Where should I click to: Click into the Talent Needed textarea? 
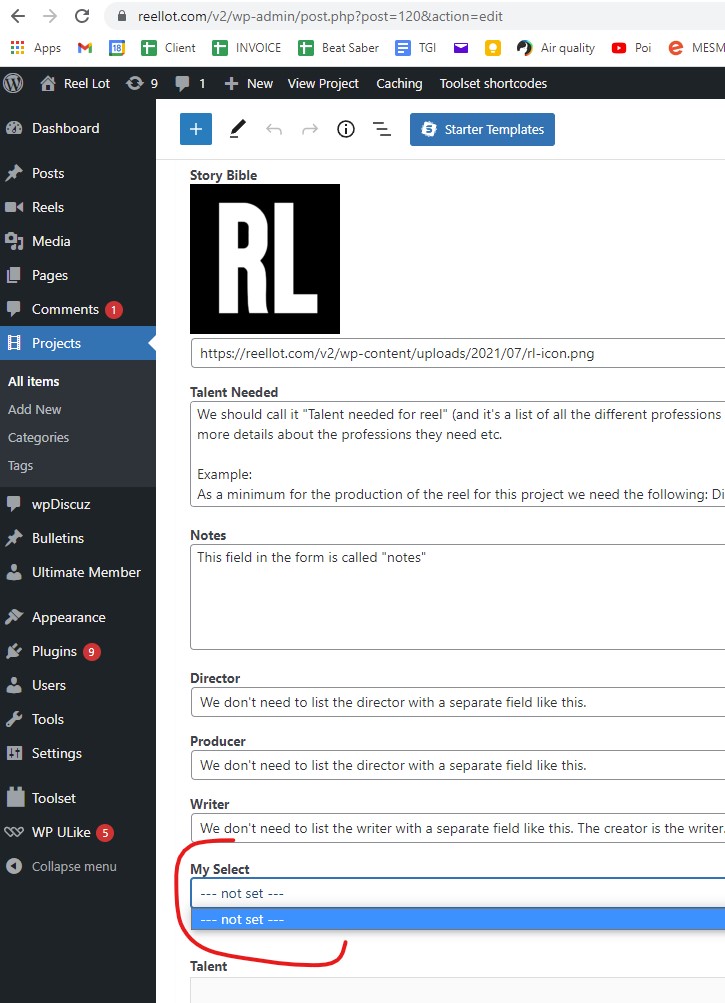(458, 454)
